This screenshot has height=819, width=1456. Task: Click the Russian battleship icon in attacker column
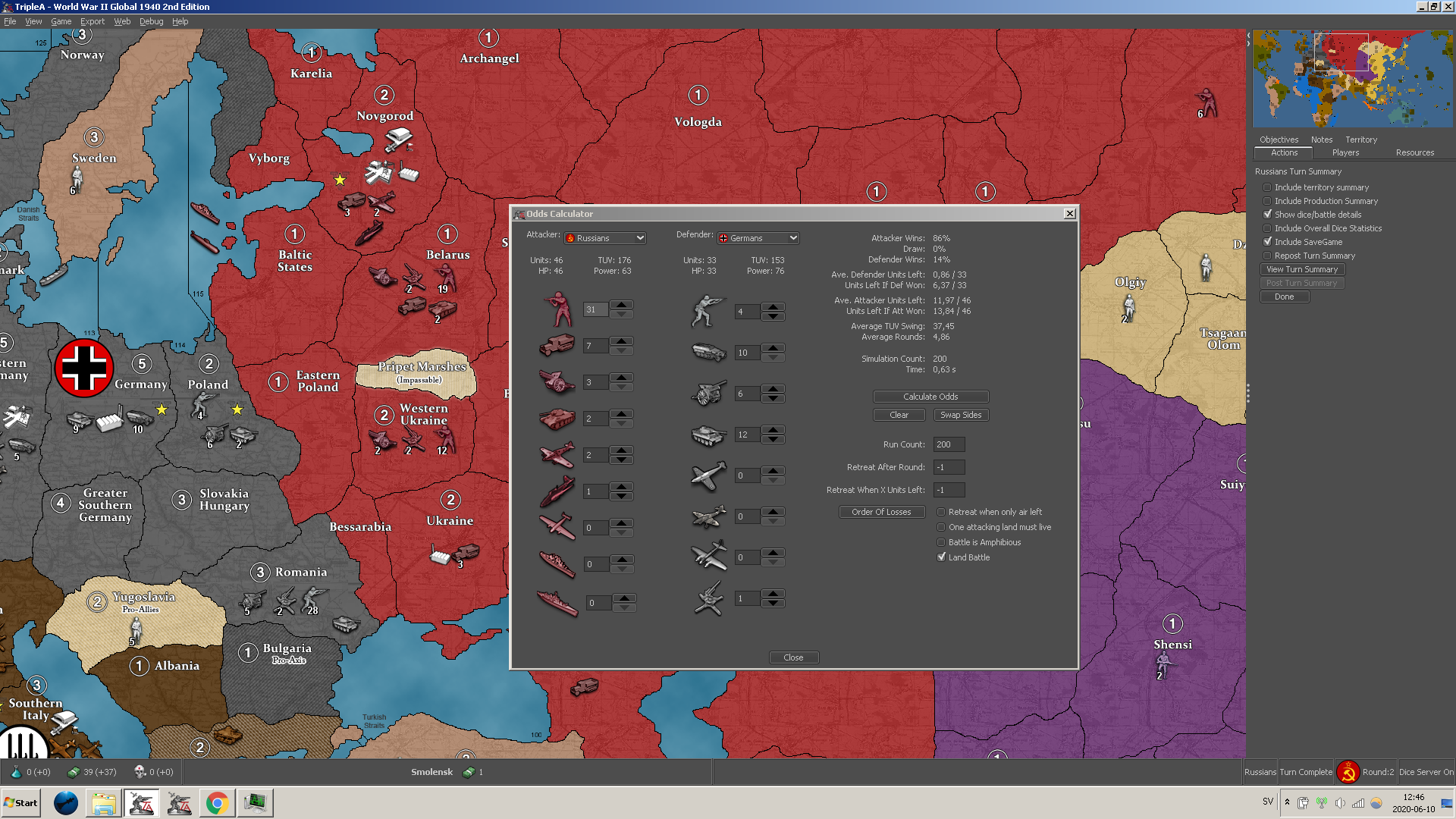pos(557,604)
